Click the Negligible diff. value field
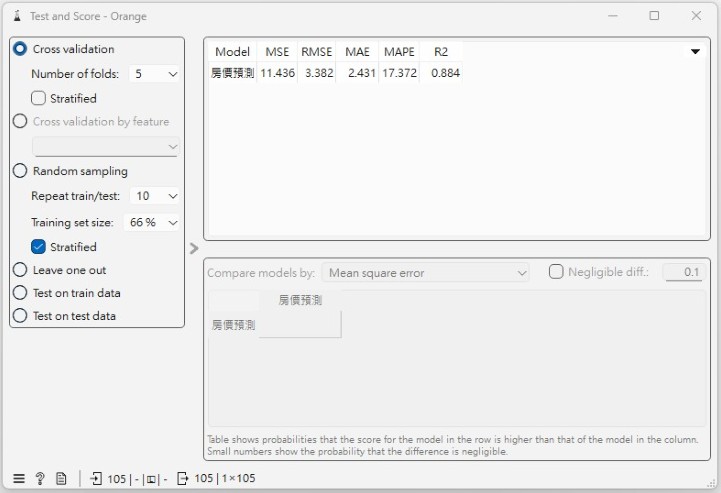This screenshot has height=493, width=721. pos(682,272)
